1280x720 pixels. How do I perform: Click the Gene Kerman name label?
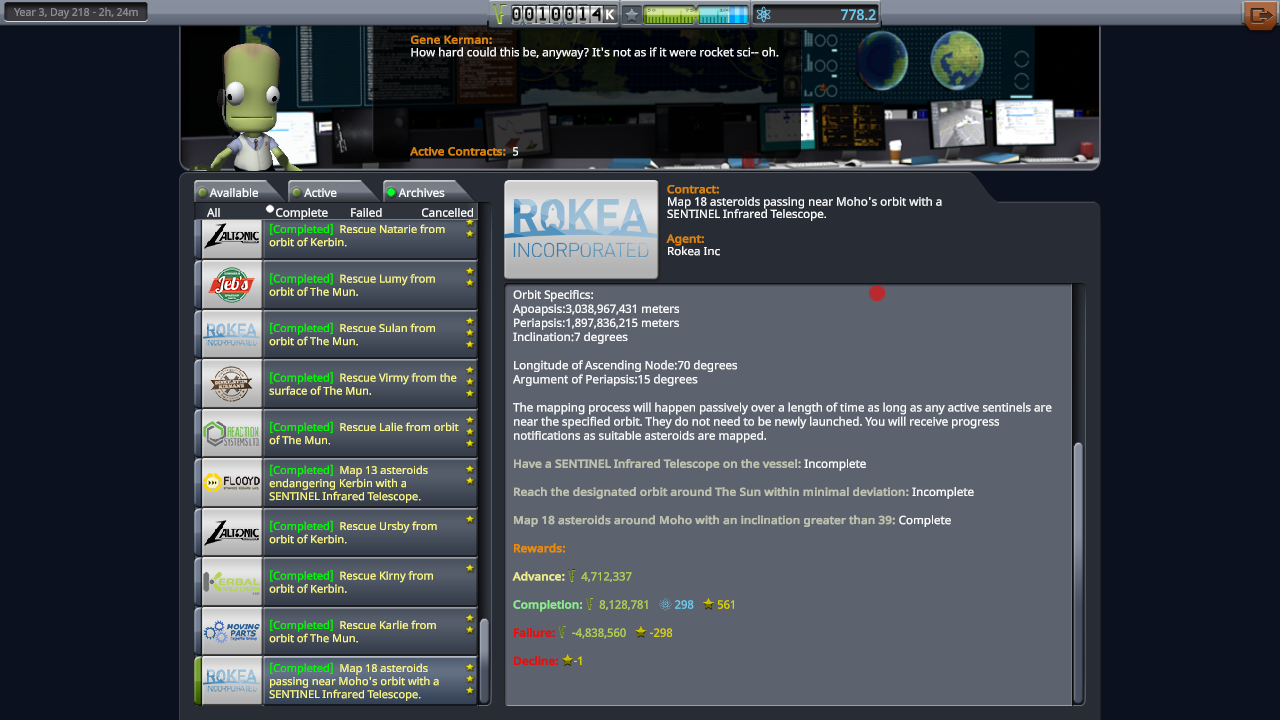coord(451,40)
